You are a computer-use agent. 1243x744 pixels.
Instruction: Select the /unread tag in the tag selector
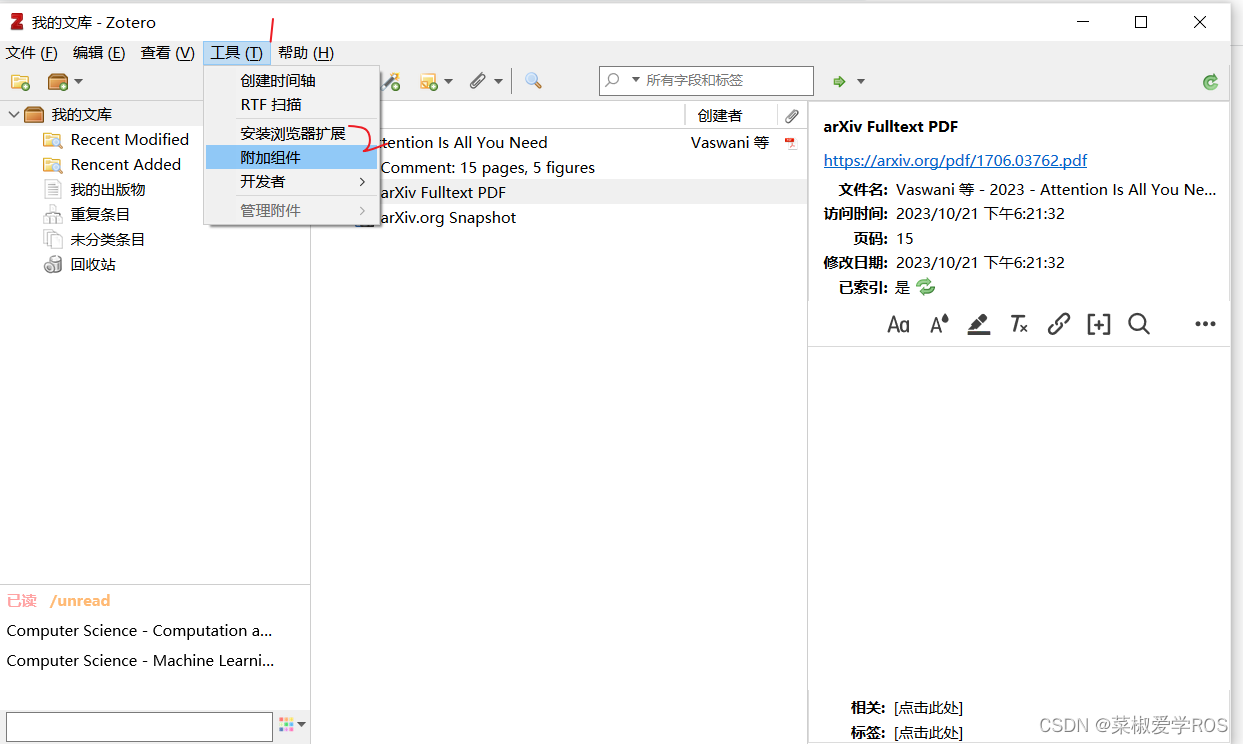(x=80, y=601)
